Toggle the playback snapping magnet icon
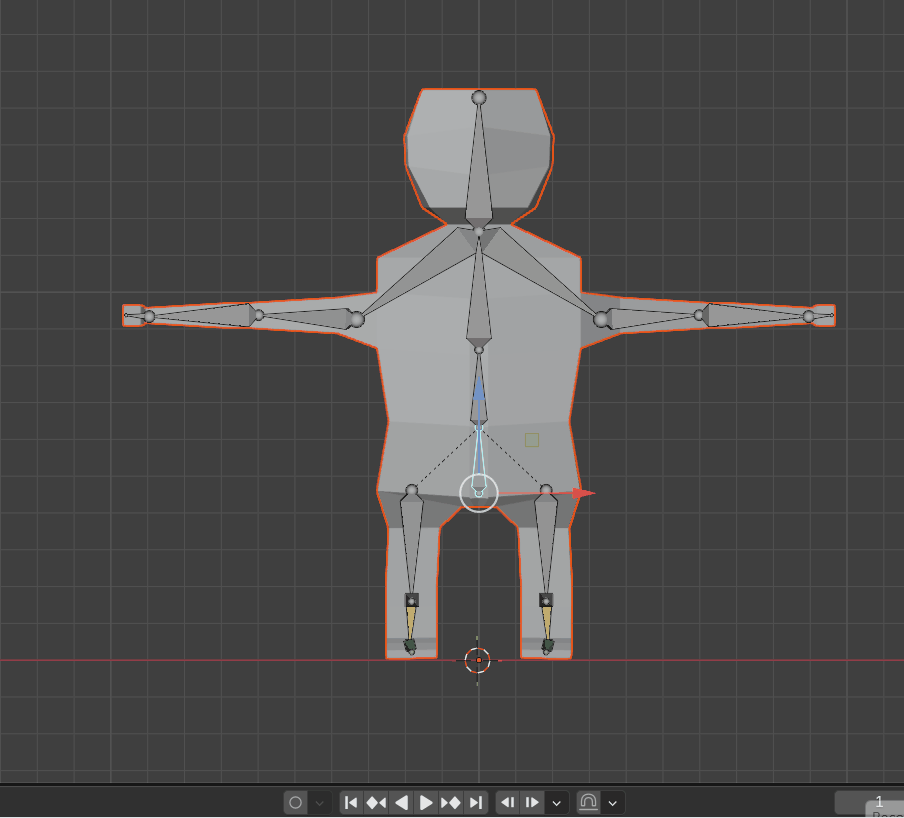Screen dimensions: 904x818 tap(588, 802)
